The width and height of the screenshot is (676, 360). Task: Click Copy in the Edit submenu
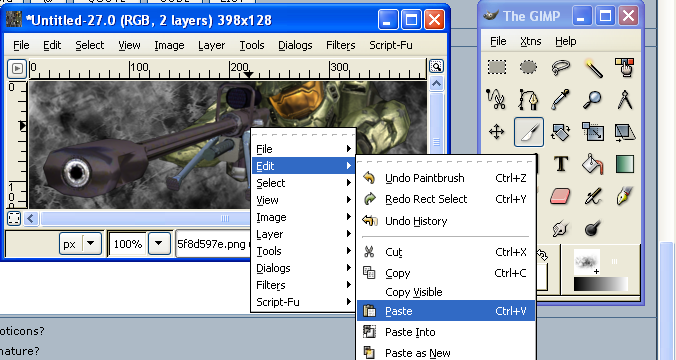pos(446,273)
